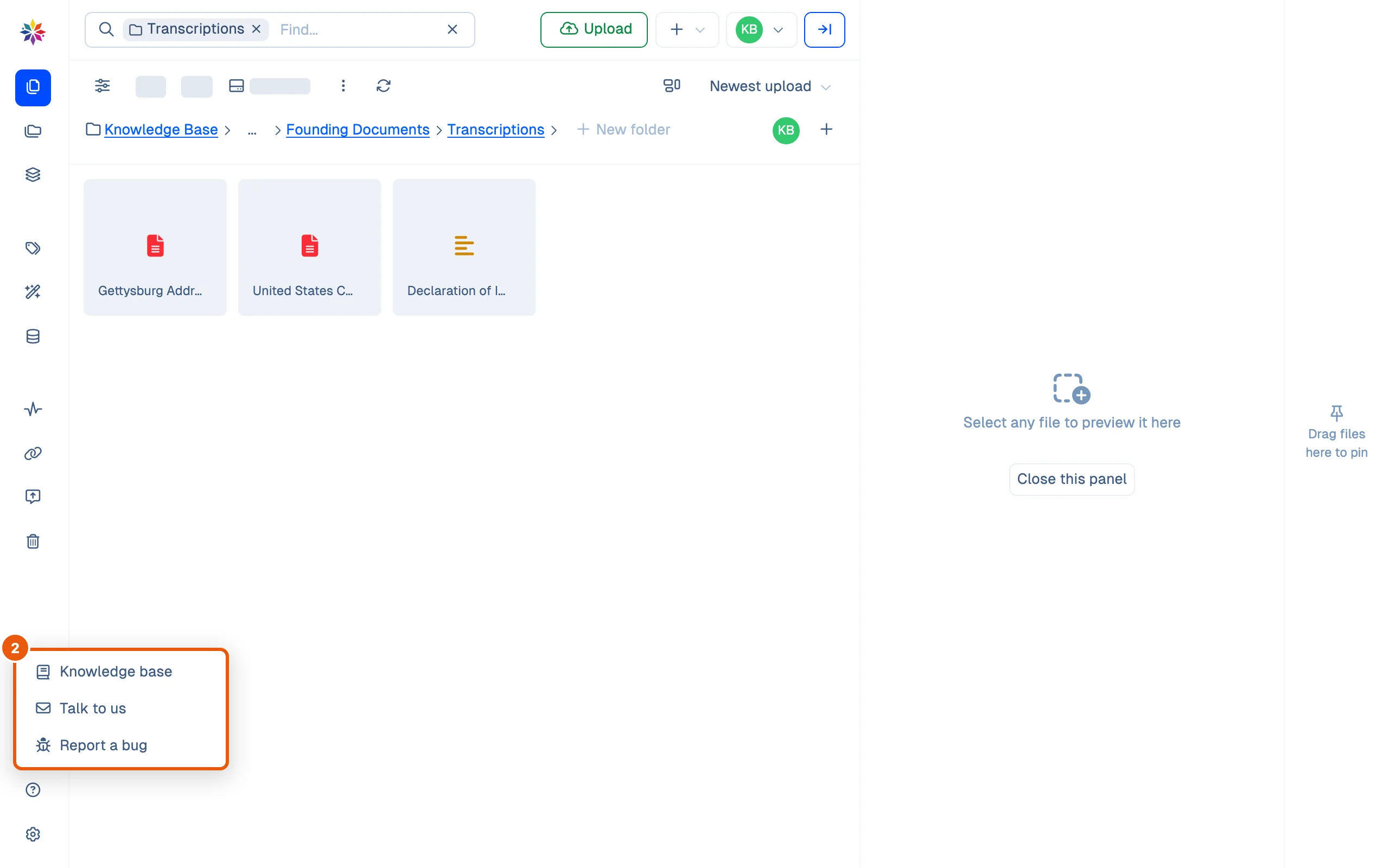Open the trash bin in sidebar
Screen dimensions: 1389x868
(x=33, y=541)
